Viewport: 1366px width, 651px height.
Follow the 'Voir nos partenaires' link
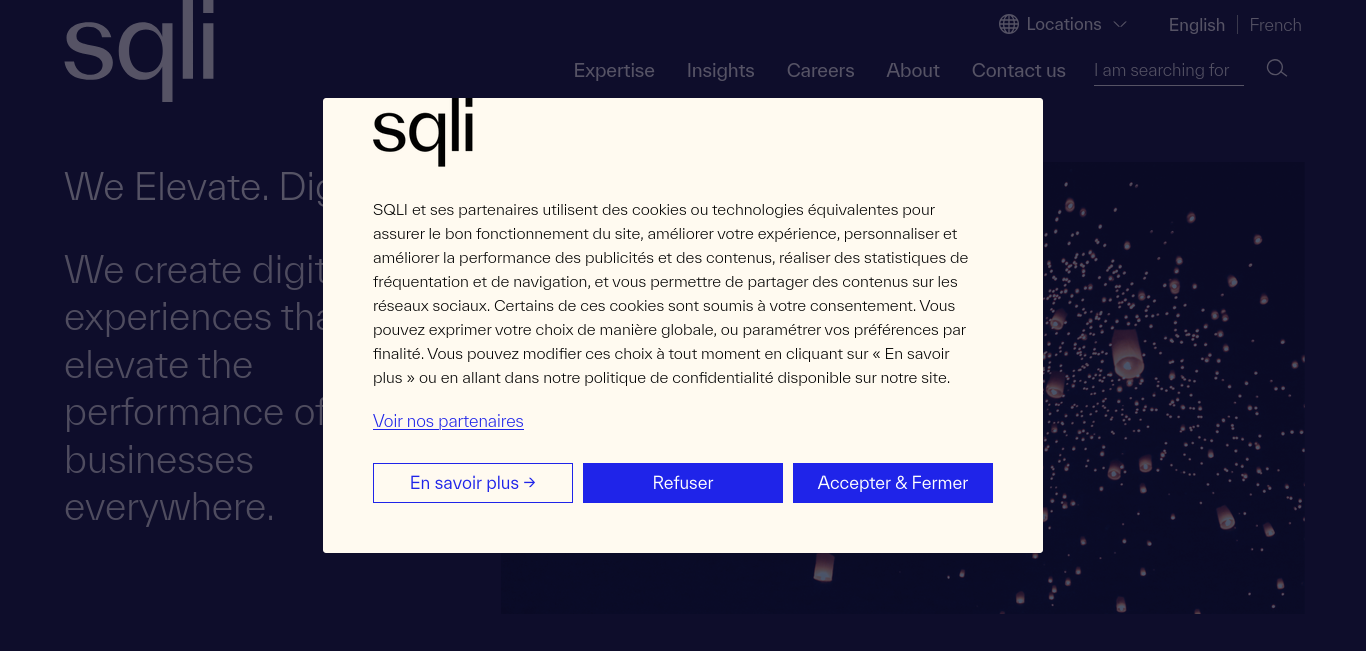click(x=448, y=421)
